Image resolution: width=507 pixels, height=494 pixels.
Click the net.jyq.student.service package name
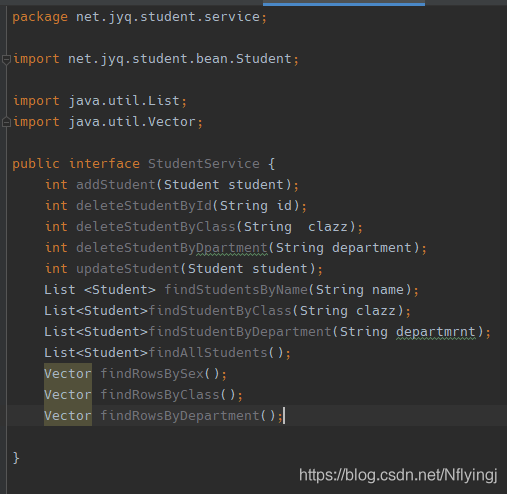[168, 17]
